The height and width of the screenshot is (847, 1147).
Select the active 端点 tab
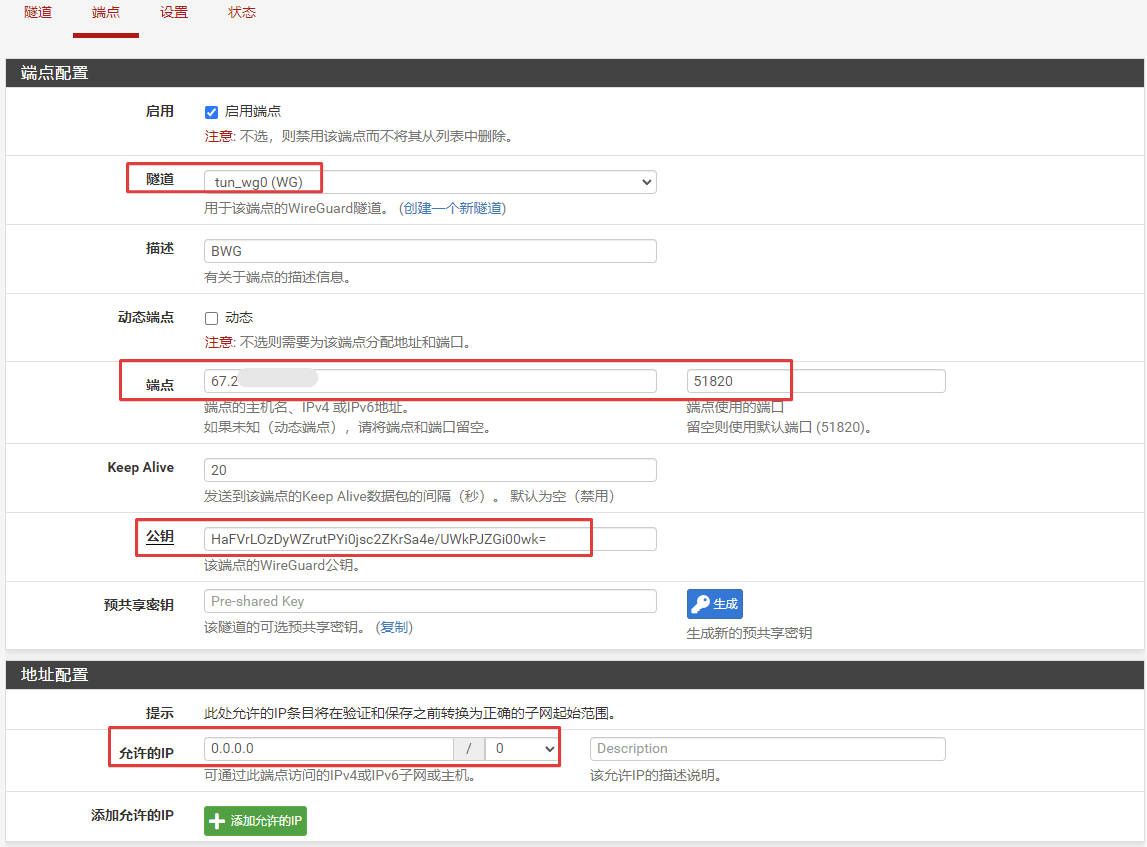(106, 13)
